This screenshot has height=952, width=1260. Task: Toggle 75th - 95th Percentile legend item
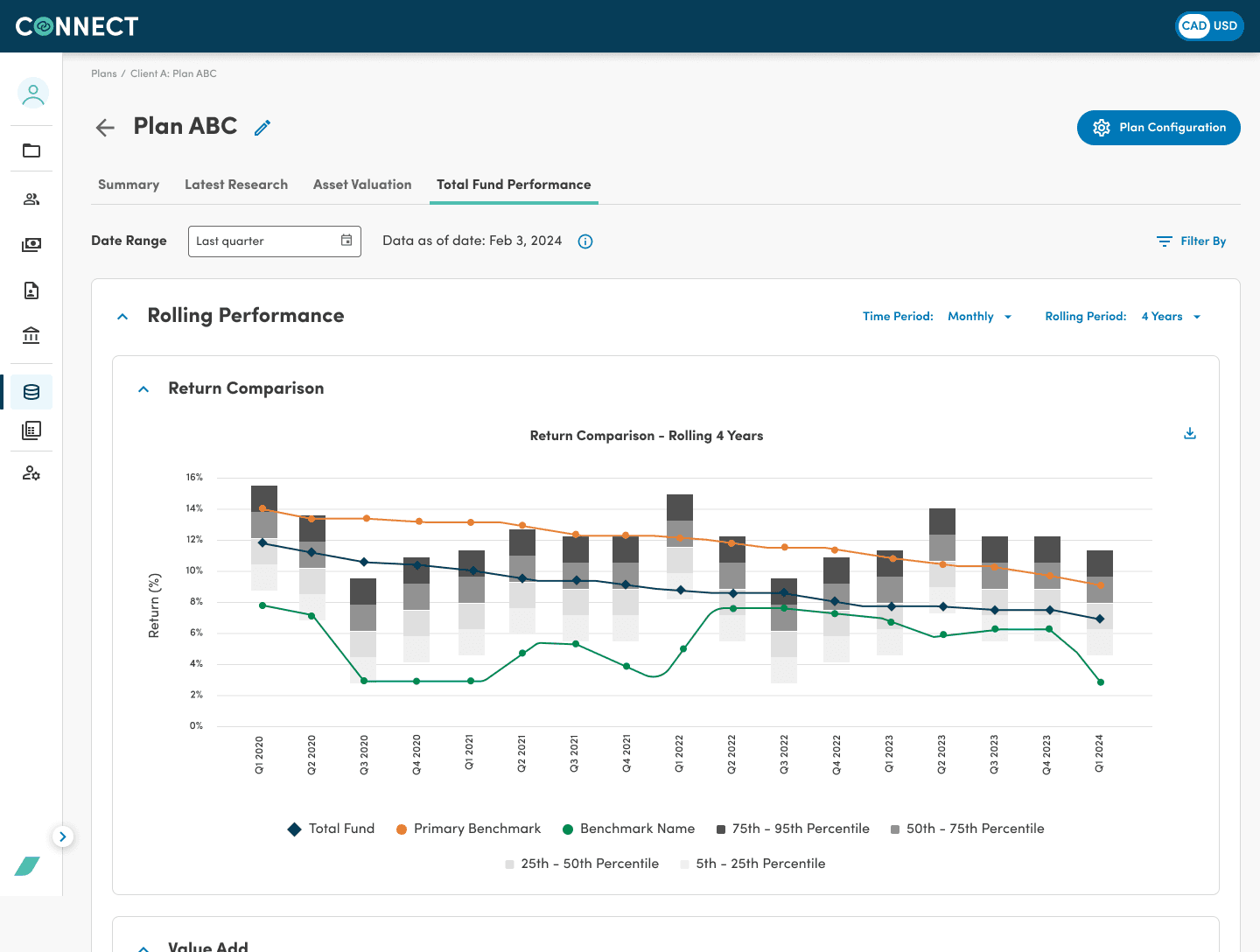pyautogui.click(x=793, y=829)
